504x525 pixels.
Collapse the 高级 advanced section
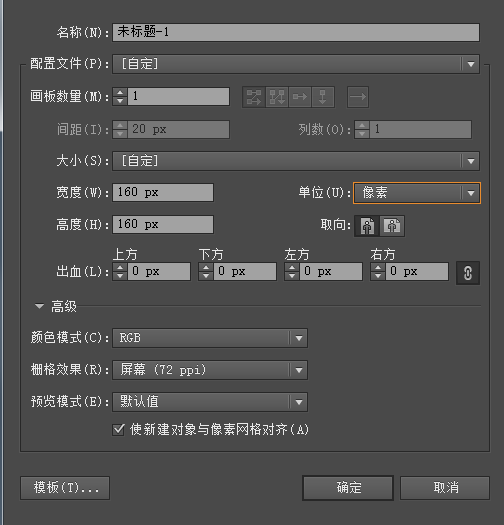40,306
